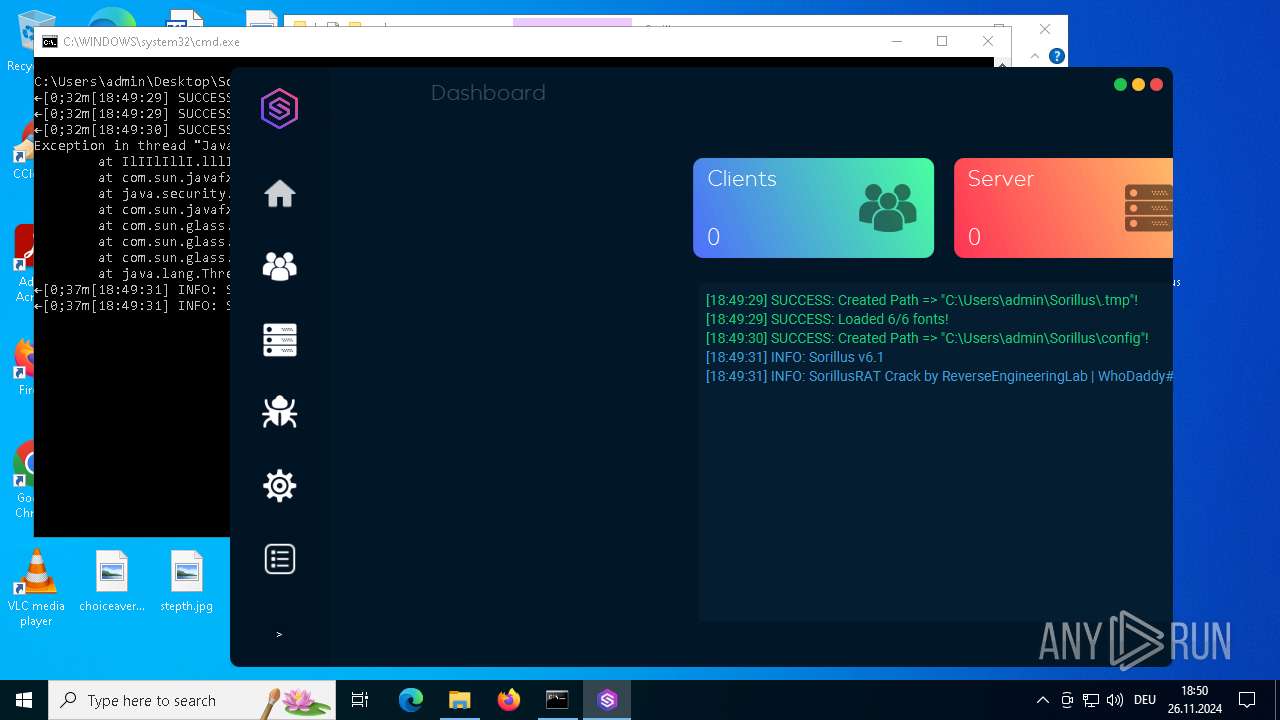The width and height of the screenshot is (1280, 720).
Task: Open the clock and date flyout
Action: click(x=1194, y=700)
